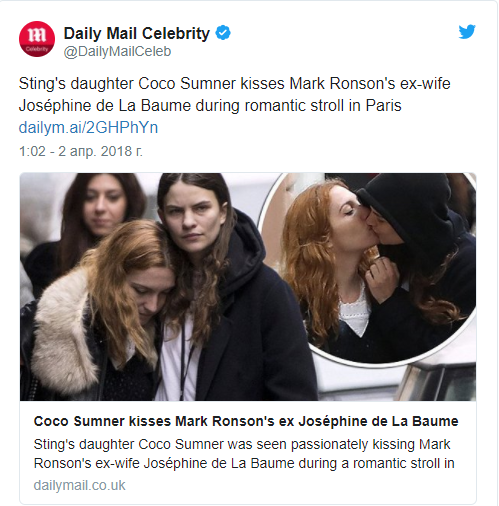Open the Daily Mail Celebrity avatar

click(37, 39)
